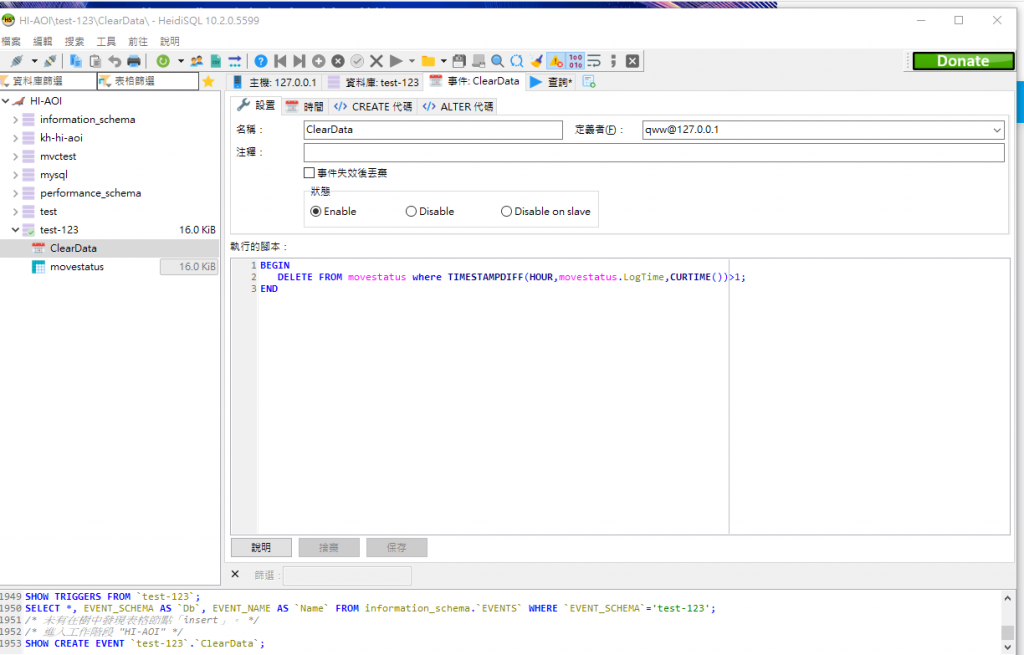1024x655 pixels.
Task: Click the yellow star favorites icon
Action: click(x=208, y=82)
